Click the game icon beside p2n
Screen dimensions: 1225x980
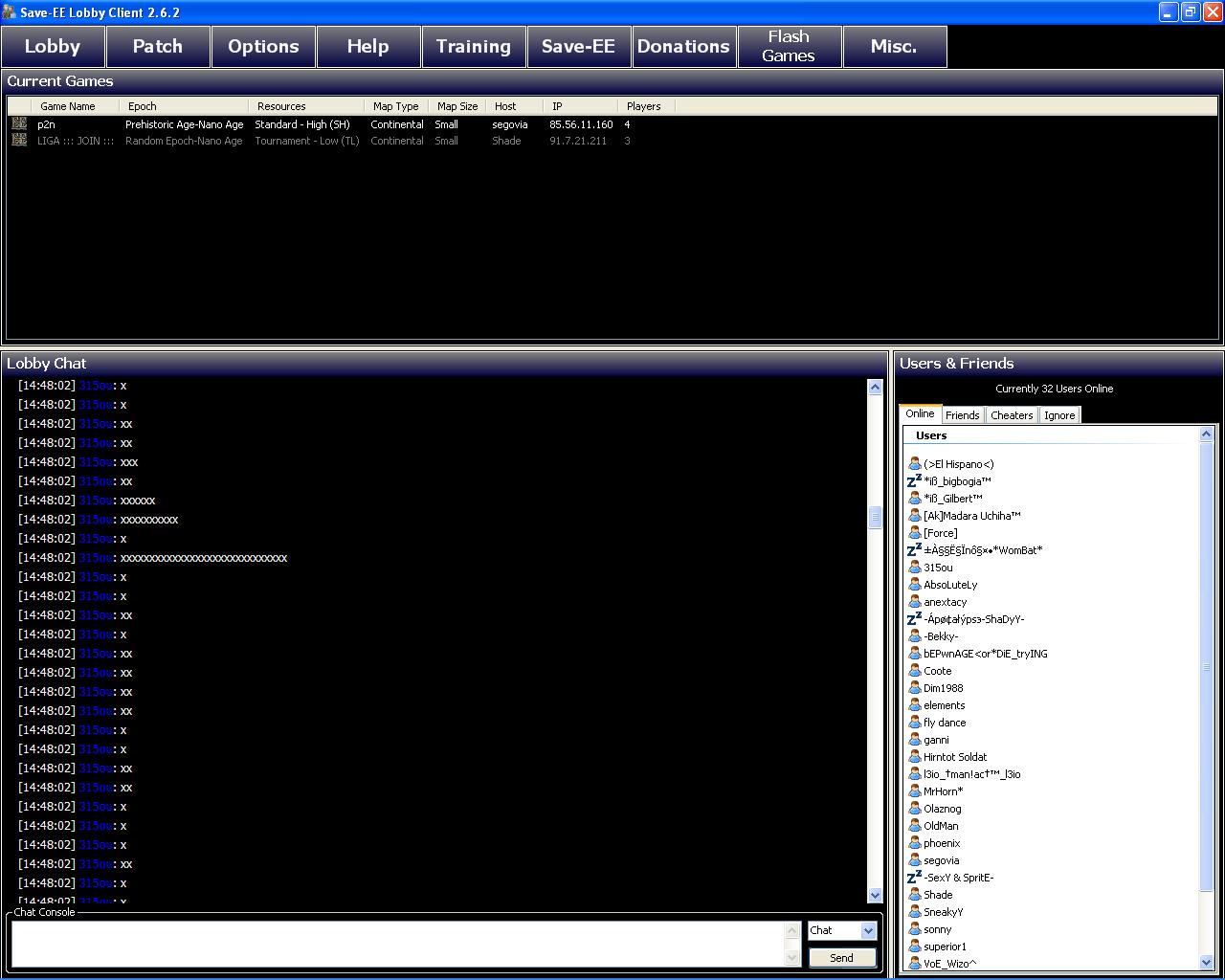(x=19, y=123)
